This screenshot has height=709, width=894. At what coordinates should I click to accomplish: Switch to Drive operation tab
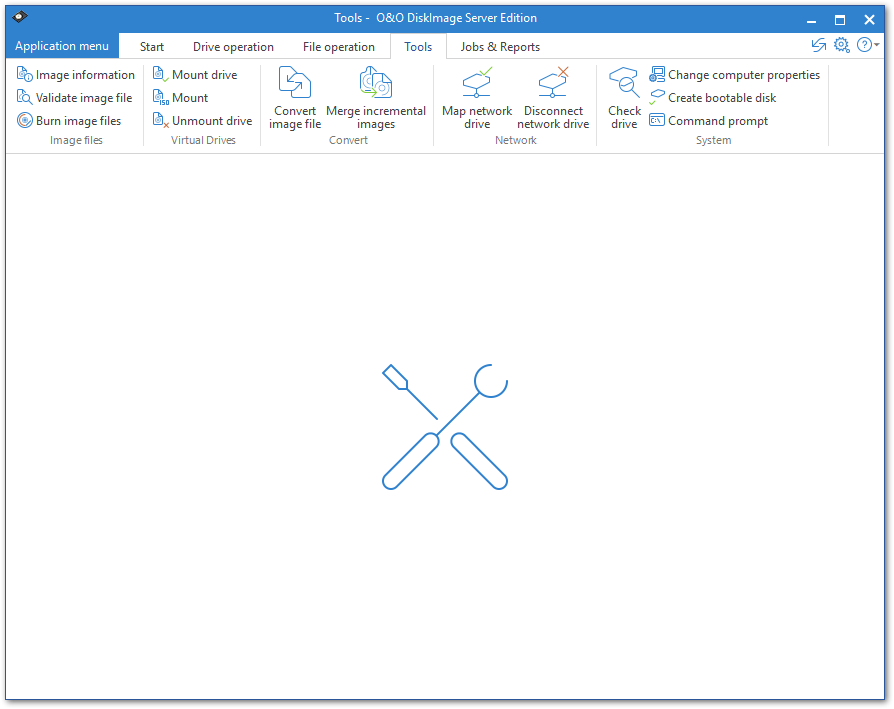tap(233, 47)
